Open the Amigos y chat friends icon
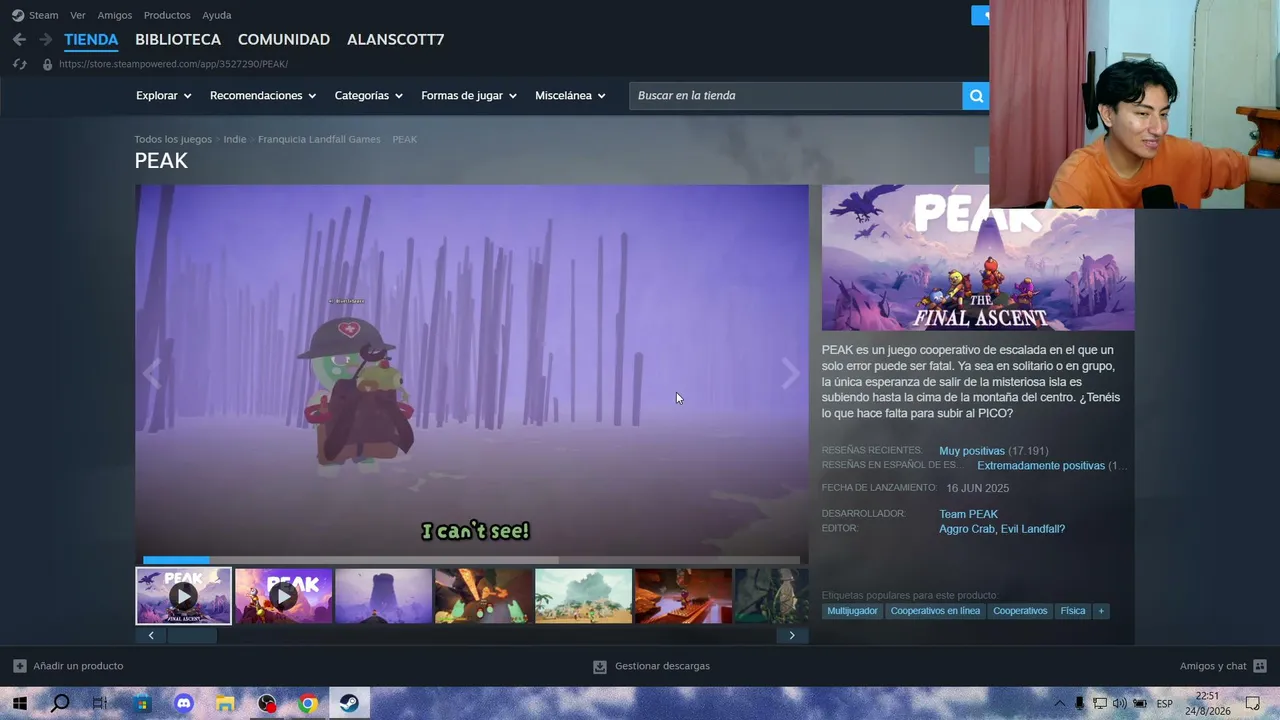The height and width of the screenshot is (720, 1280). tap(1260, 666)
